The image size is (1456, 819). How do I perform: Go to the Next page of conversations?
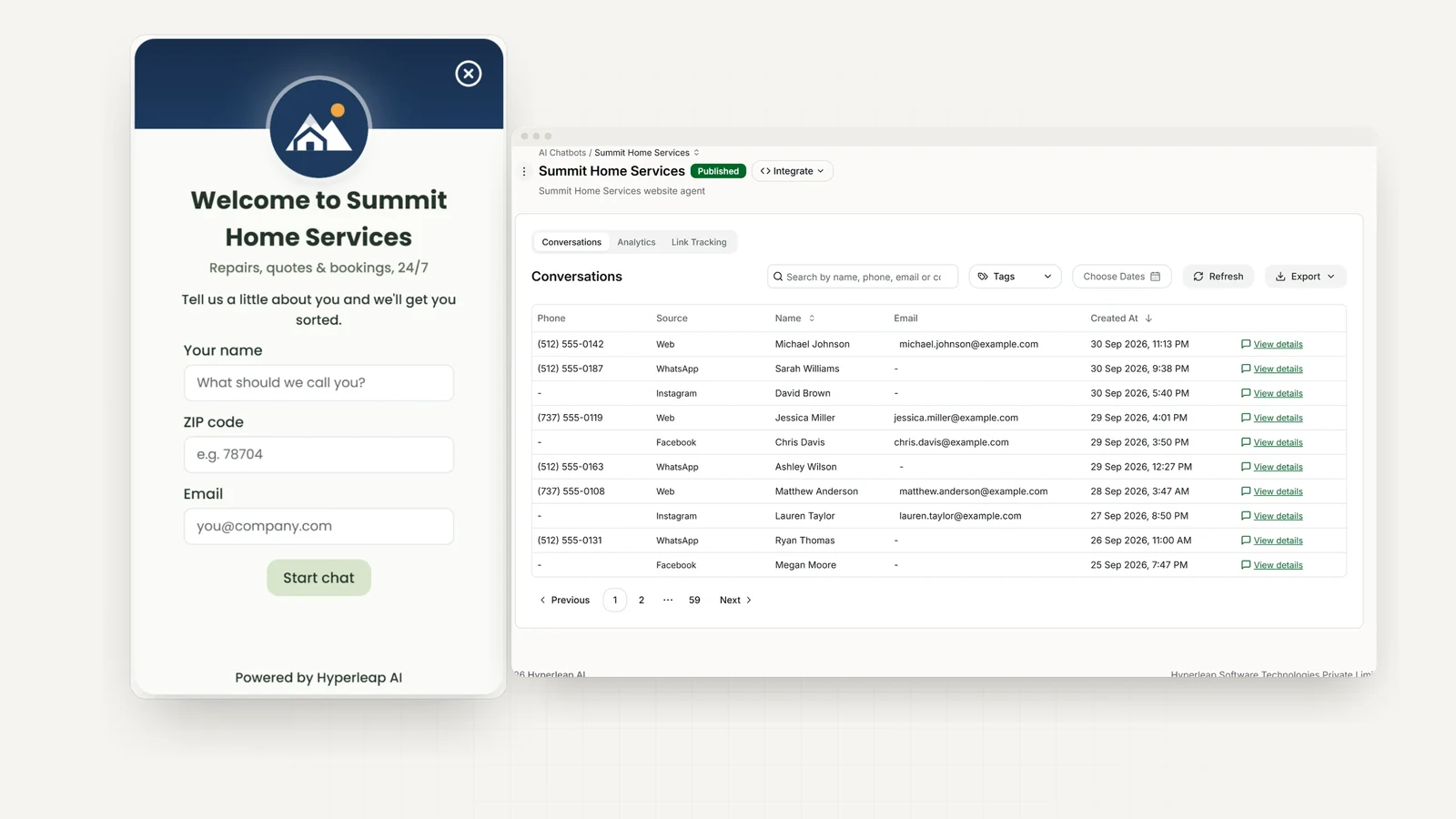click(735, 601)
